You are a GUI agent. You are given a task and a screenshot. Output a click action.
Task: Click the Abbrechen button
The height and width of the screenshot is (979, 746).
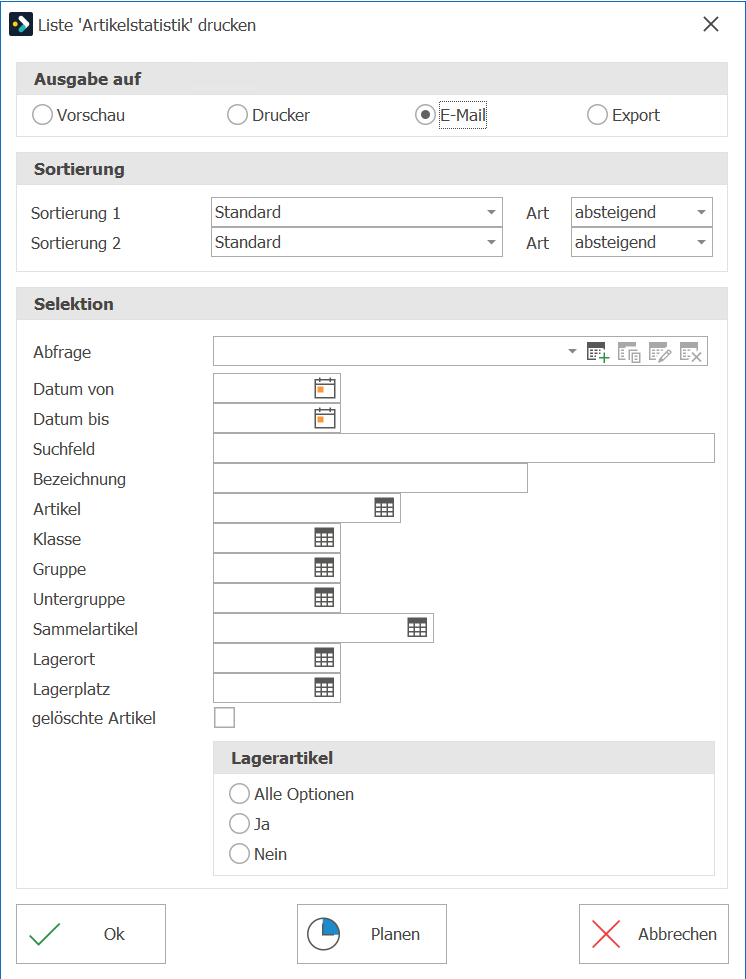[x=654, y=934]
